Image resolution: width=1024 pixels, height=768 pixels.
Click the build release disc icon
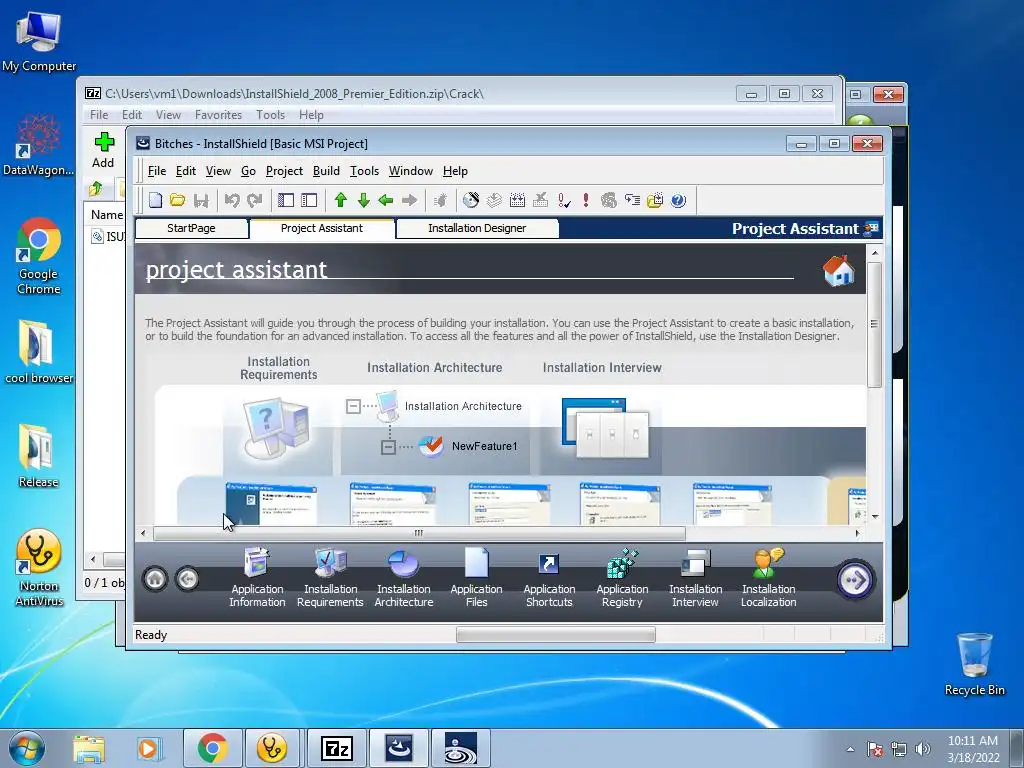click(x=471, y=200)
